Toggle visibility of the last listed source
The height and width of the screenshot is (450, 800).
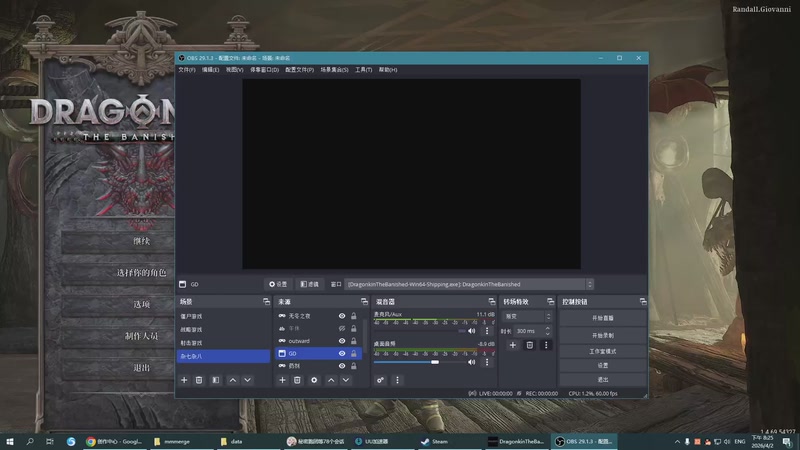tap(342, 366)
